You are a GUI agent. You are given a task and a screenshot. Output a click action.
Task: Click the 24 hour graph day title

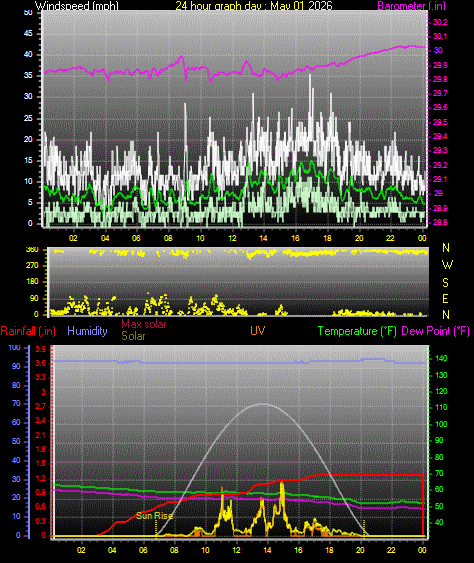pyautogui.click(x=254, y=6)
